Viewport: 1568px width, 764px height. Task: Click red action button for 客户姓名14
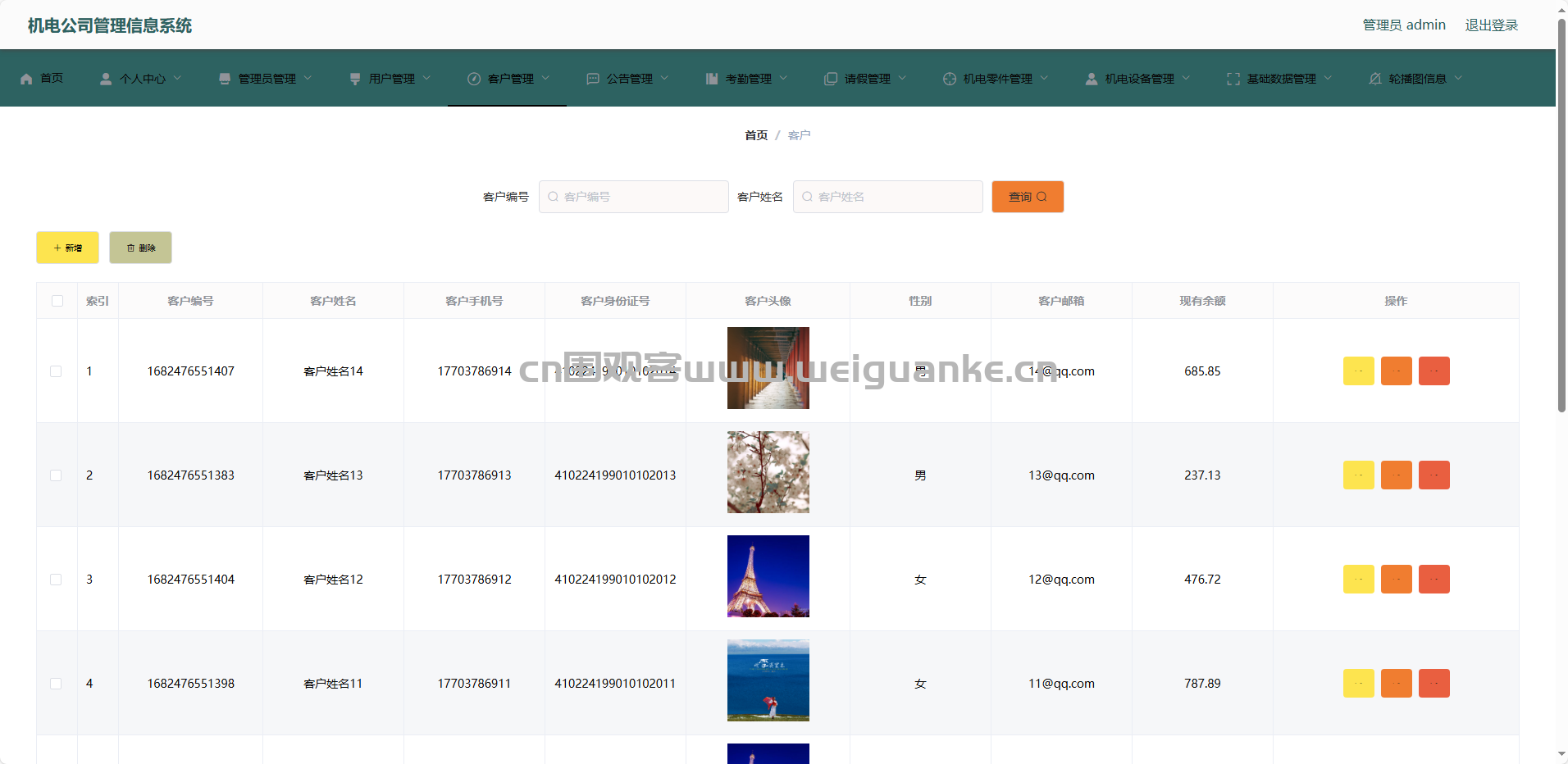pyautogui.click(x=1434, y=371)
